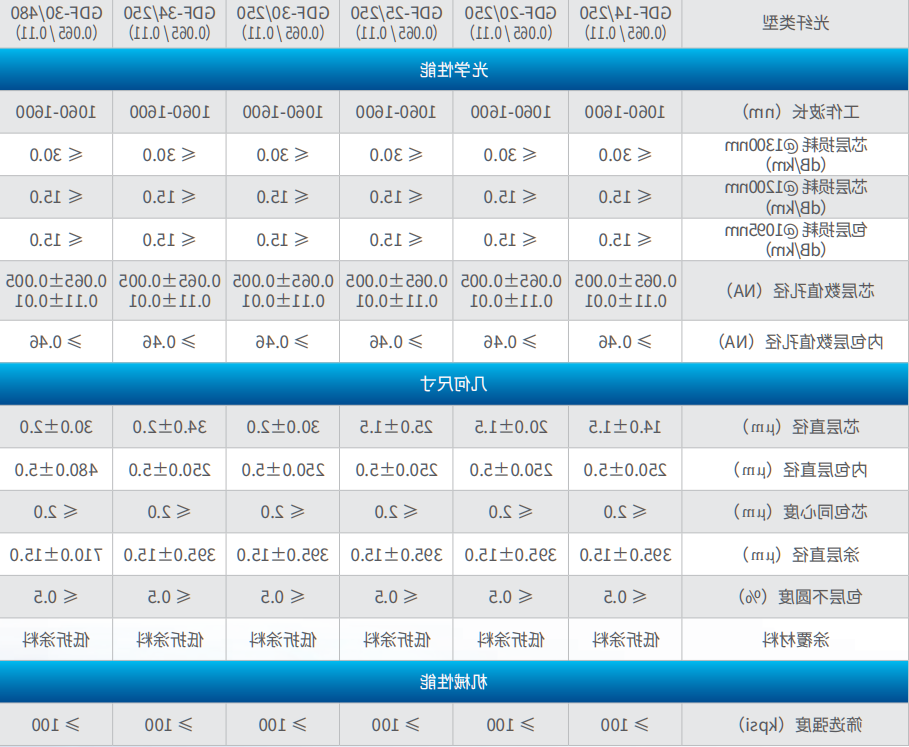Select the GDF-25/250 column header
This screenshot has width=909, height=747.
click(x=397, y=24)
